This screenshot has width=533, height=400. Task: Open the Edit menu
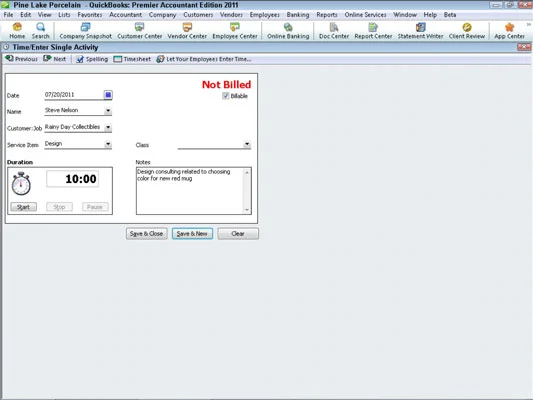25,15
